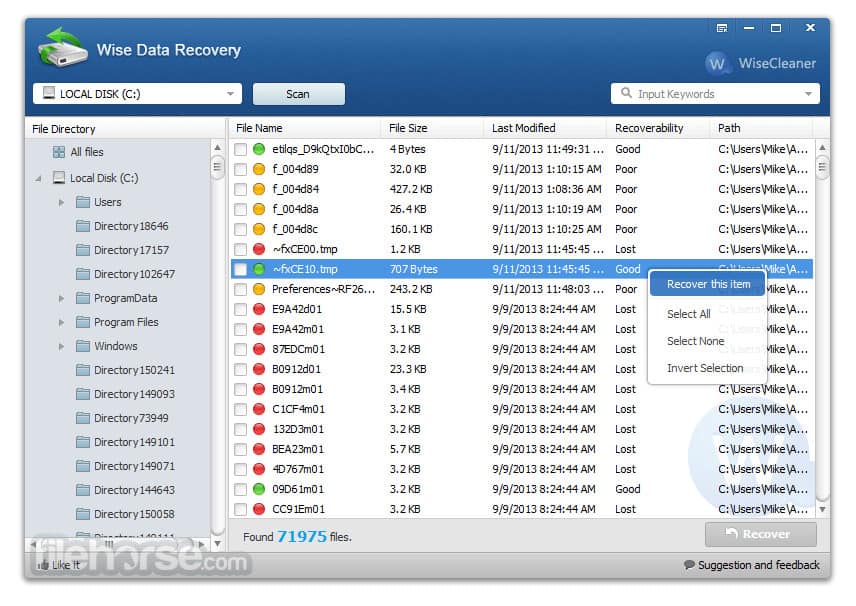Sort by the Path column header
This screenshot has height=606, width=856.
(762, 128)
